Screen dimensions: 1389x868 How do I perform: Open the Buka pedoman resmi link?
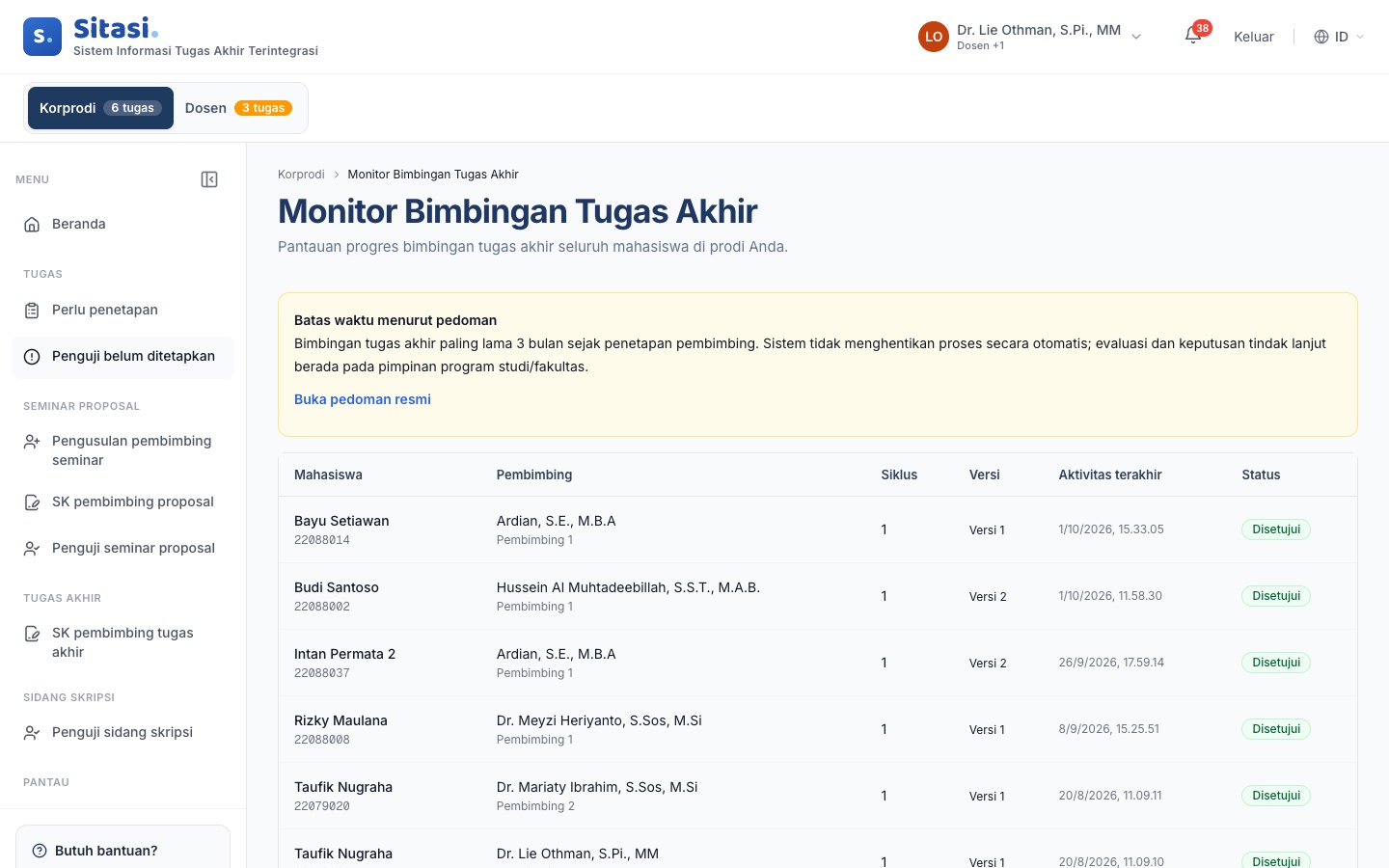coord(363,399)
